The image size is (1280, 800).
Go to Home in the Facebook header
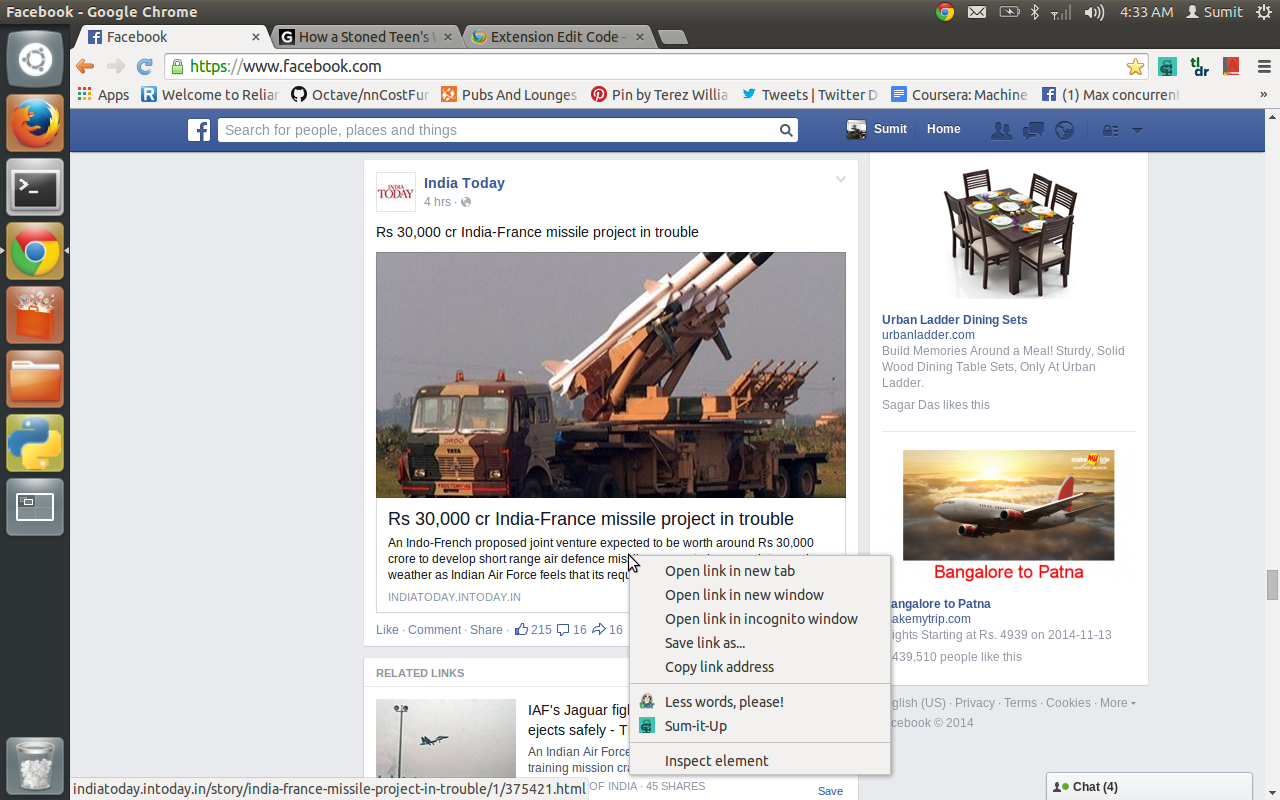coord(943,129)
